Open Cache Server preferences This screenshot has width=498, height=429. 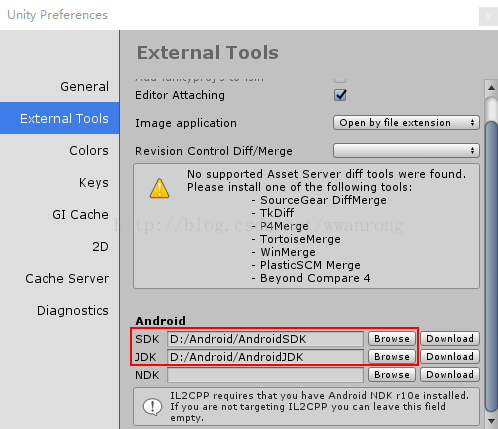point(67,278)
